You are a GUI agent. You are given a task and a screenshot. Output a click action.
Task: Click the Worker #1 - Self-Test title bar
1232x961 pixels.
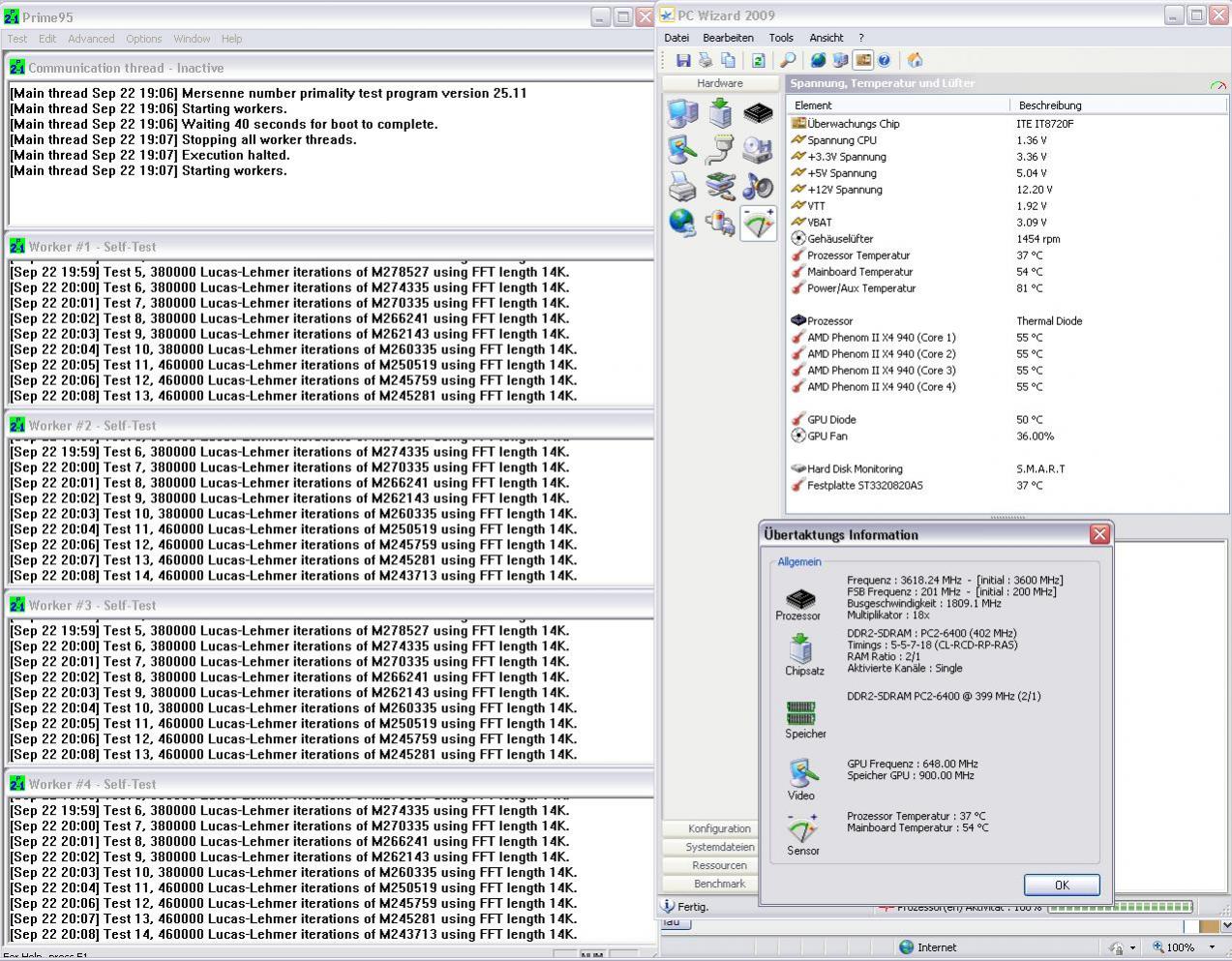tap(329, 247)
